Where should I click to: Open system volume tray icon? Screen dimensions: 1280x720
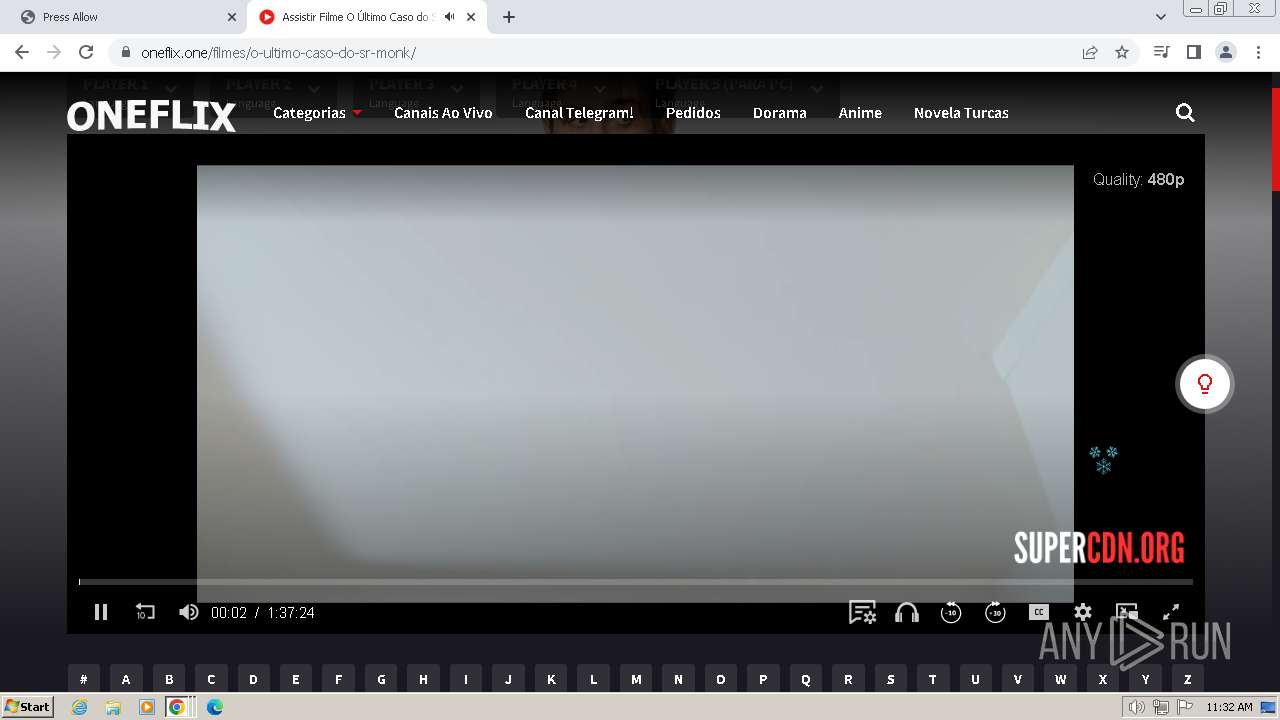point(1136,707)
